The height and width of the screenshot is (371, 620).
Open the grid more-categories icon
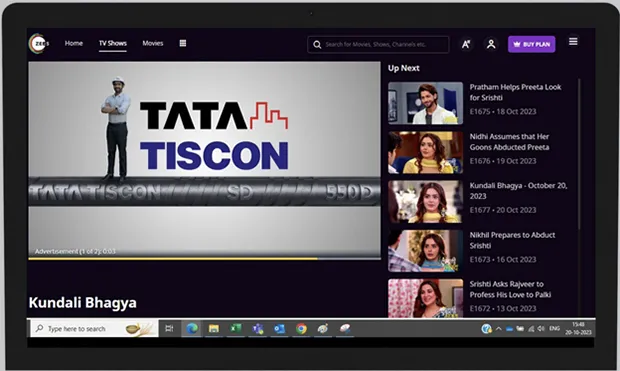183,43
